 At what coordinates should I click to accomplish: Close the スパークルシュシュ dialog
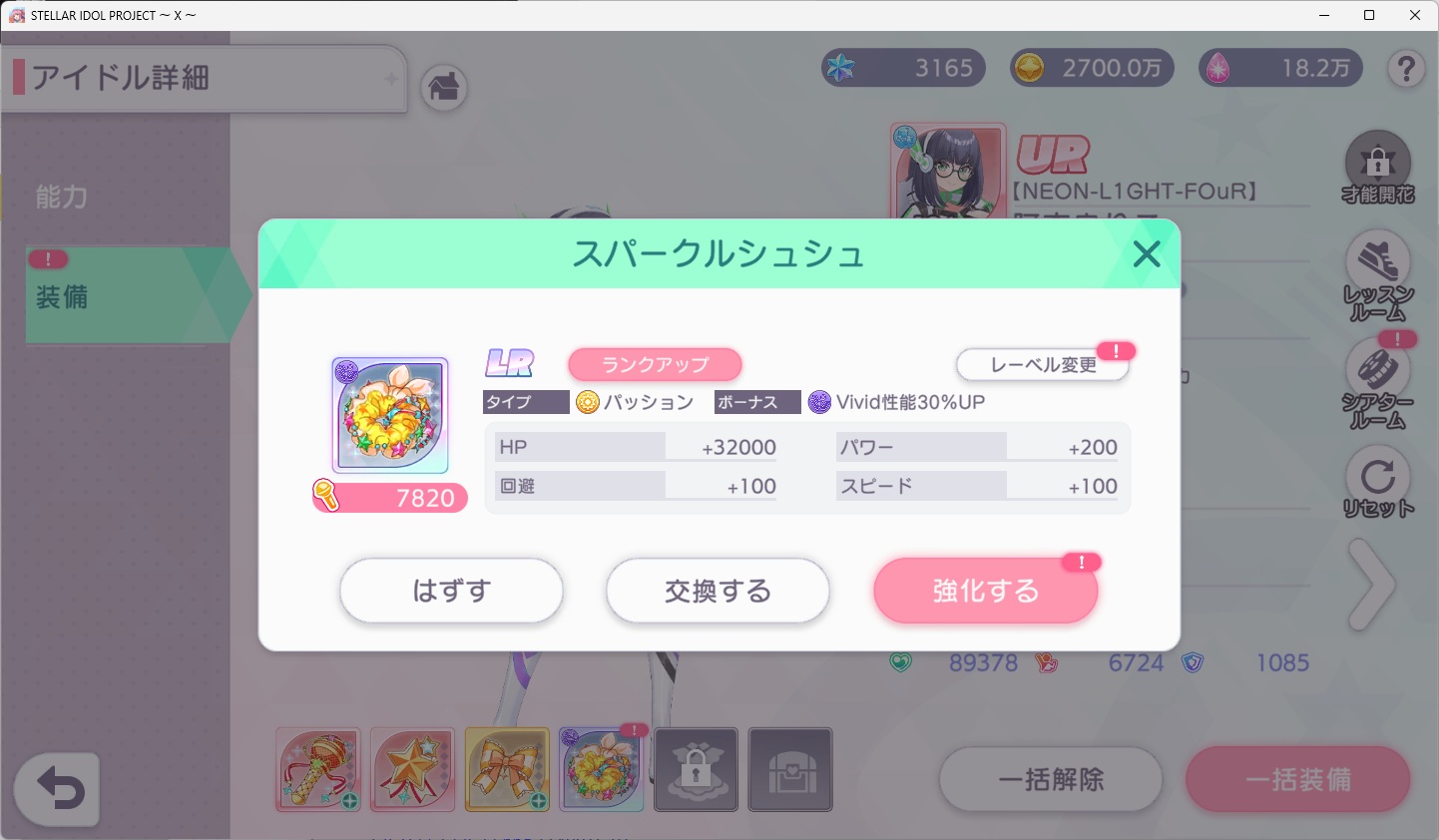click(1147, 254)
